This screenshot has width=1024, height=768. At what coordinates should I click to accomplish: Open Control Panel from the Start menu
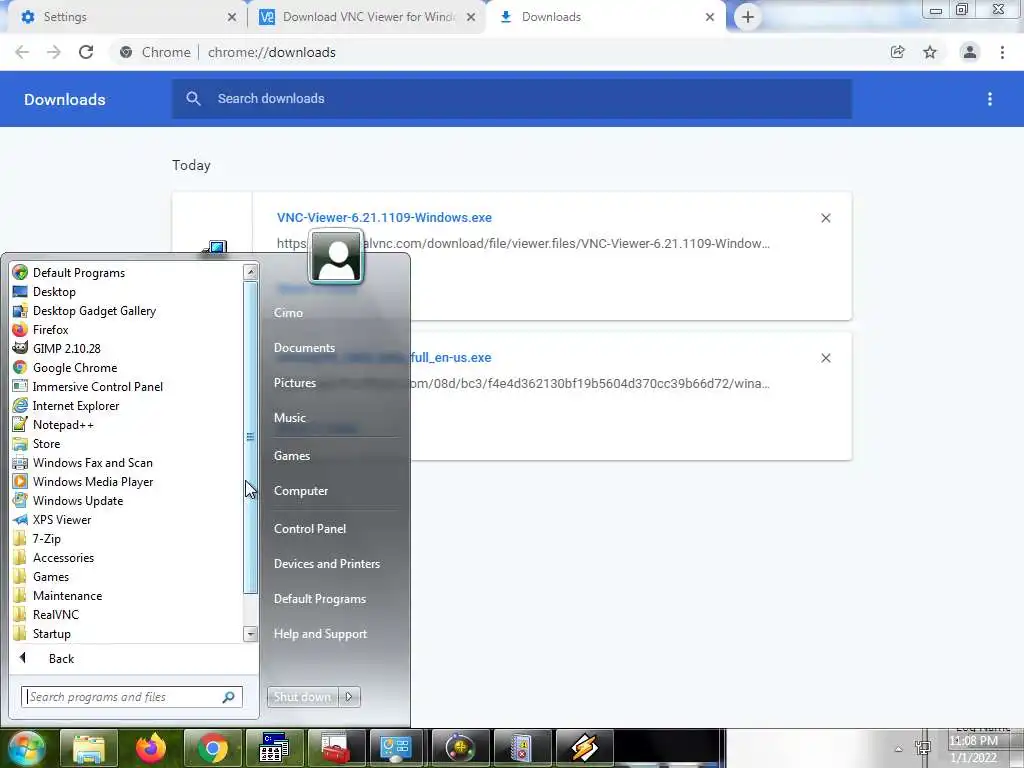click(x=310, y=528)
